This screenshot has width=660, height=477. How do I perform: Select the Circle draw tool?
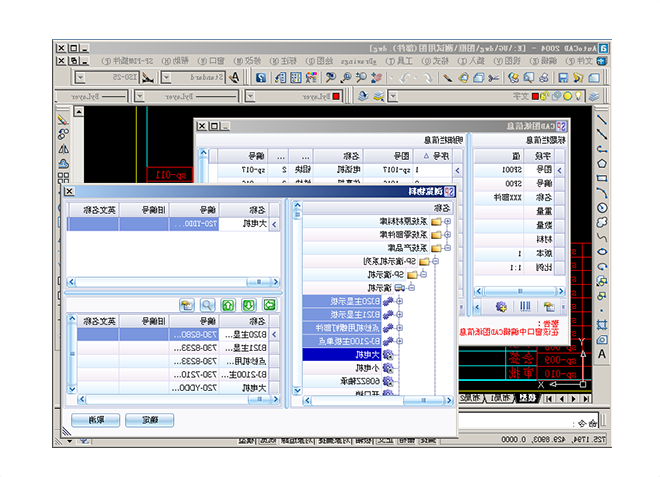click(x=602, y=208)
